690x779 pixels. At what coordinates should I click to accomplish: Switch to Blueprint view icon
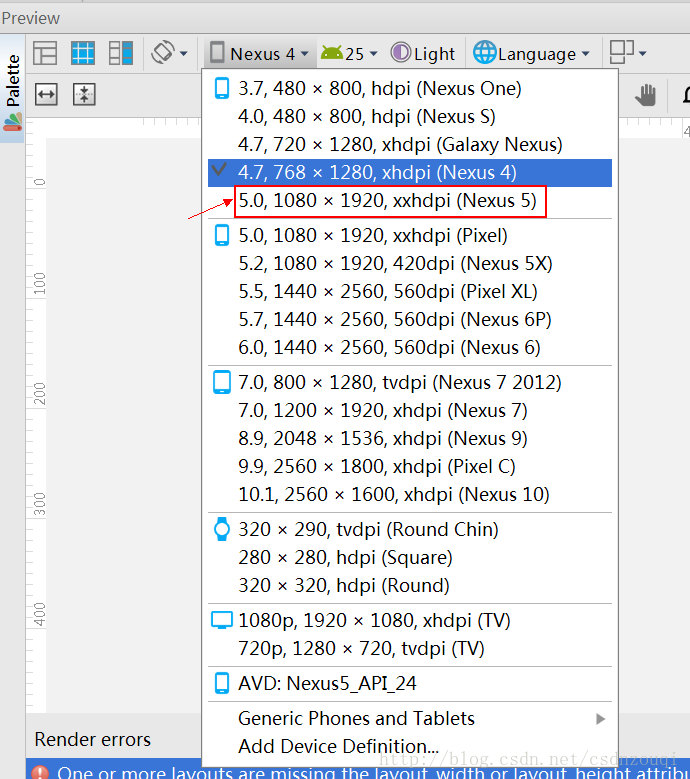point(83,53)
